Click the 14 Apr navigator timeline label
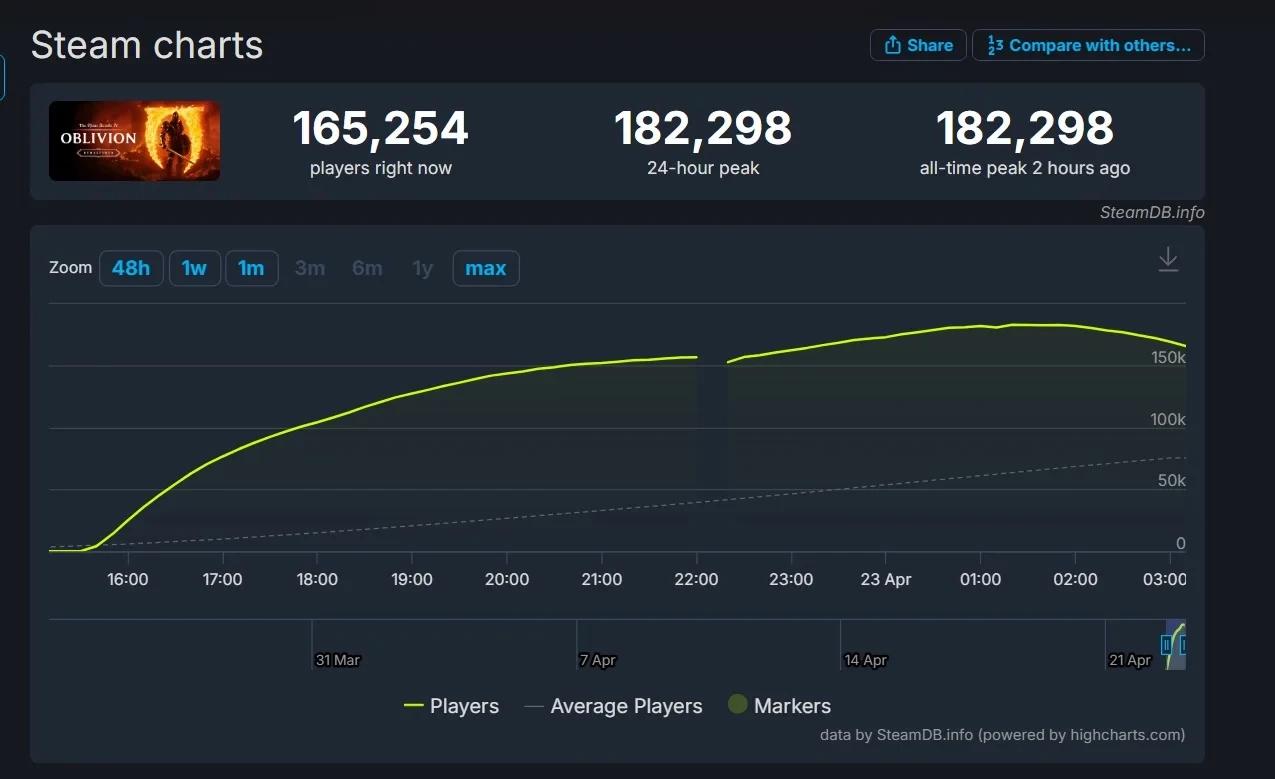Image resolution: width=1275 pixels, height=779 pixels. click(866, 660)
